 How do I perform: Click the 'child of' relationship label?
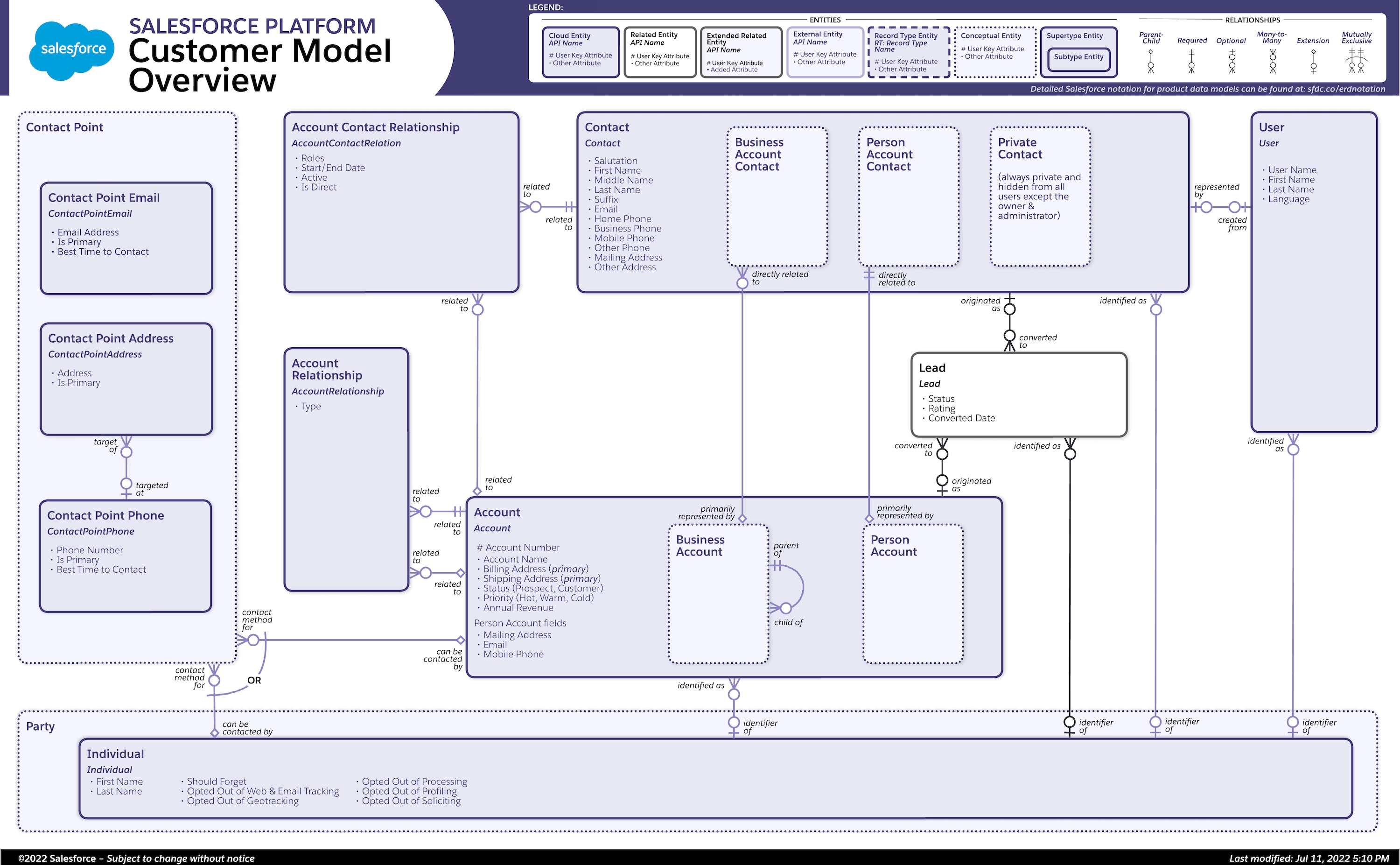[788, 622]
